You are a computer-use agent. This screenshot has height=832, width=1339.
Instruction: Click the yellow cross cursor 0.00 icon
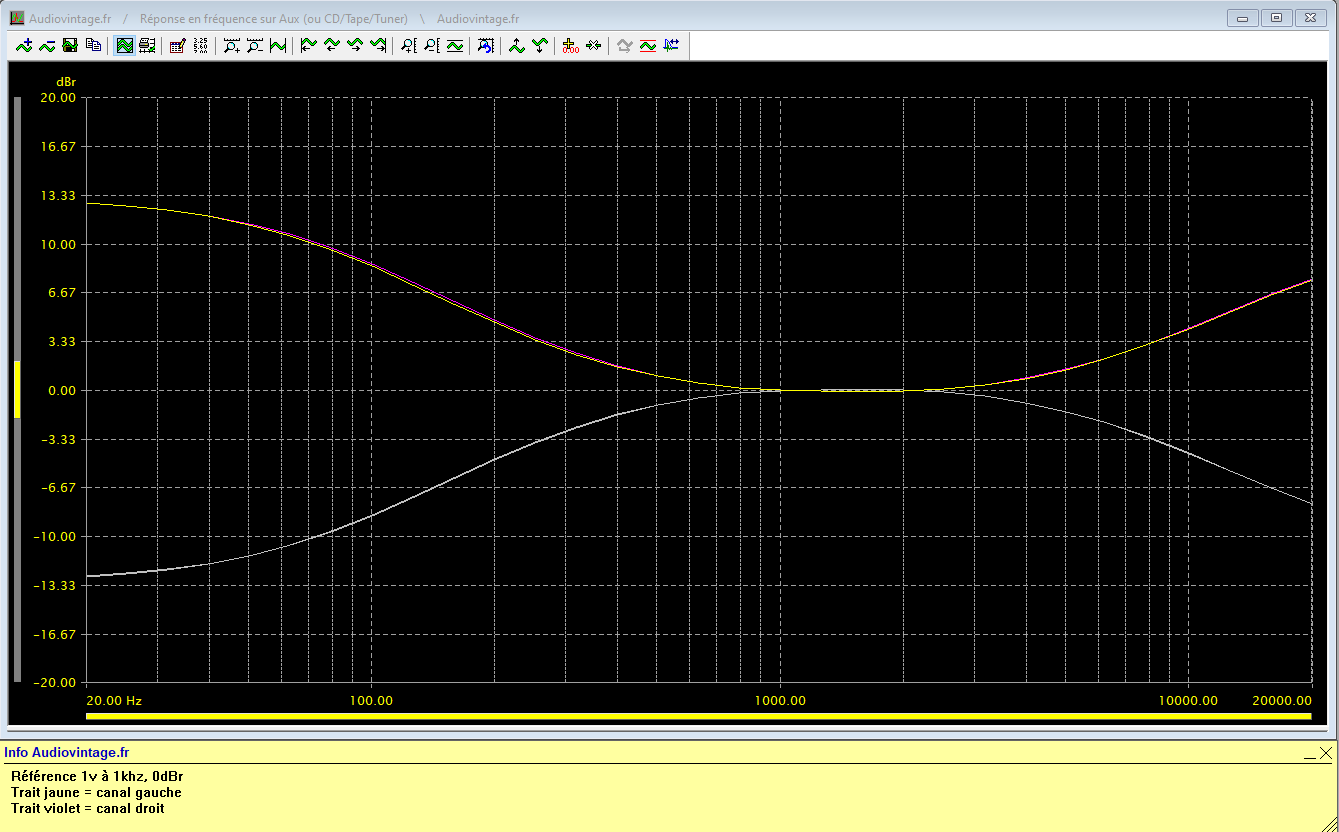(x=571, y=45)
